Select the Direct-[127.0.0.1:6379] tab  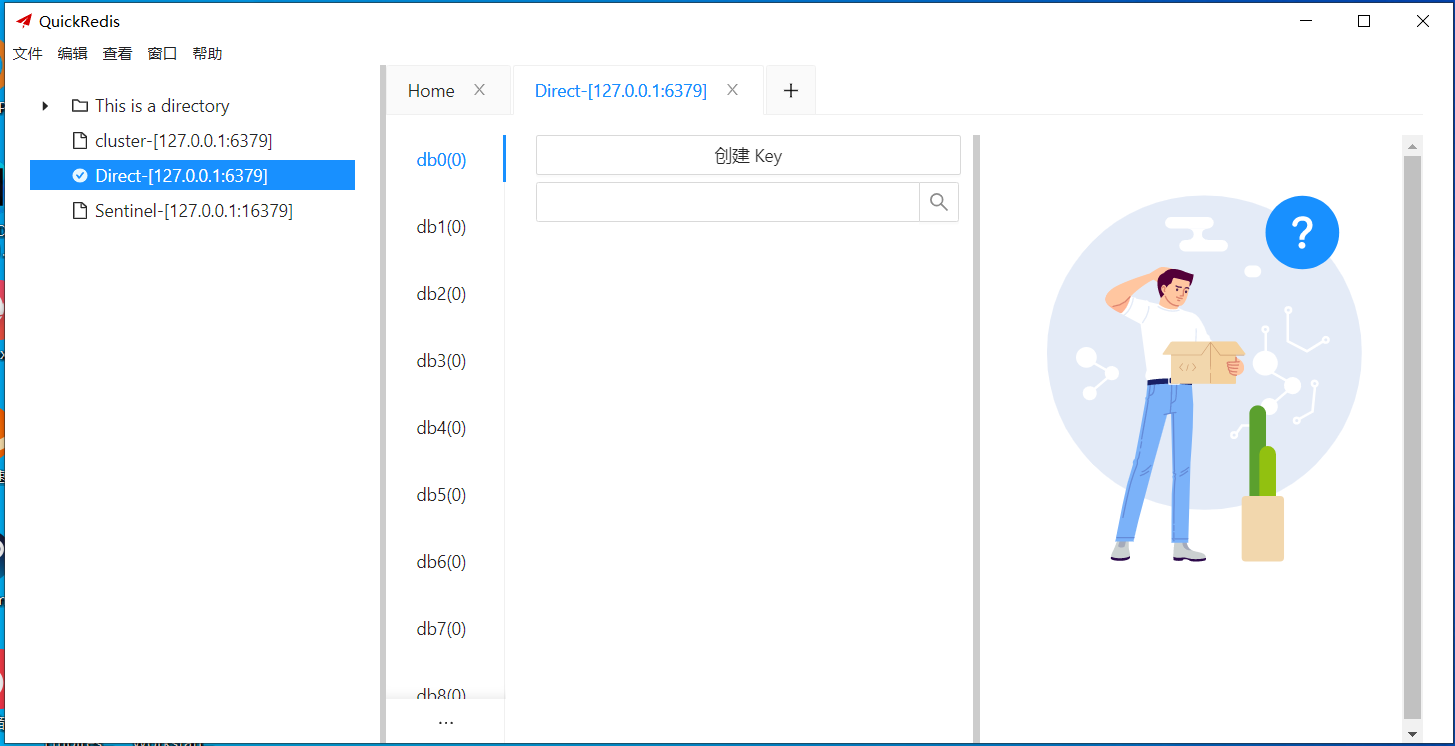click(621, 91)
